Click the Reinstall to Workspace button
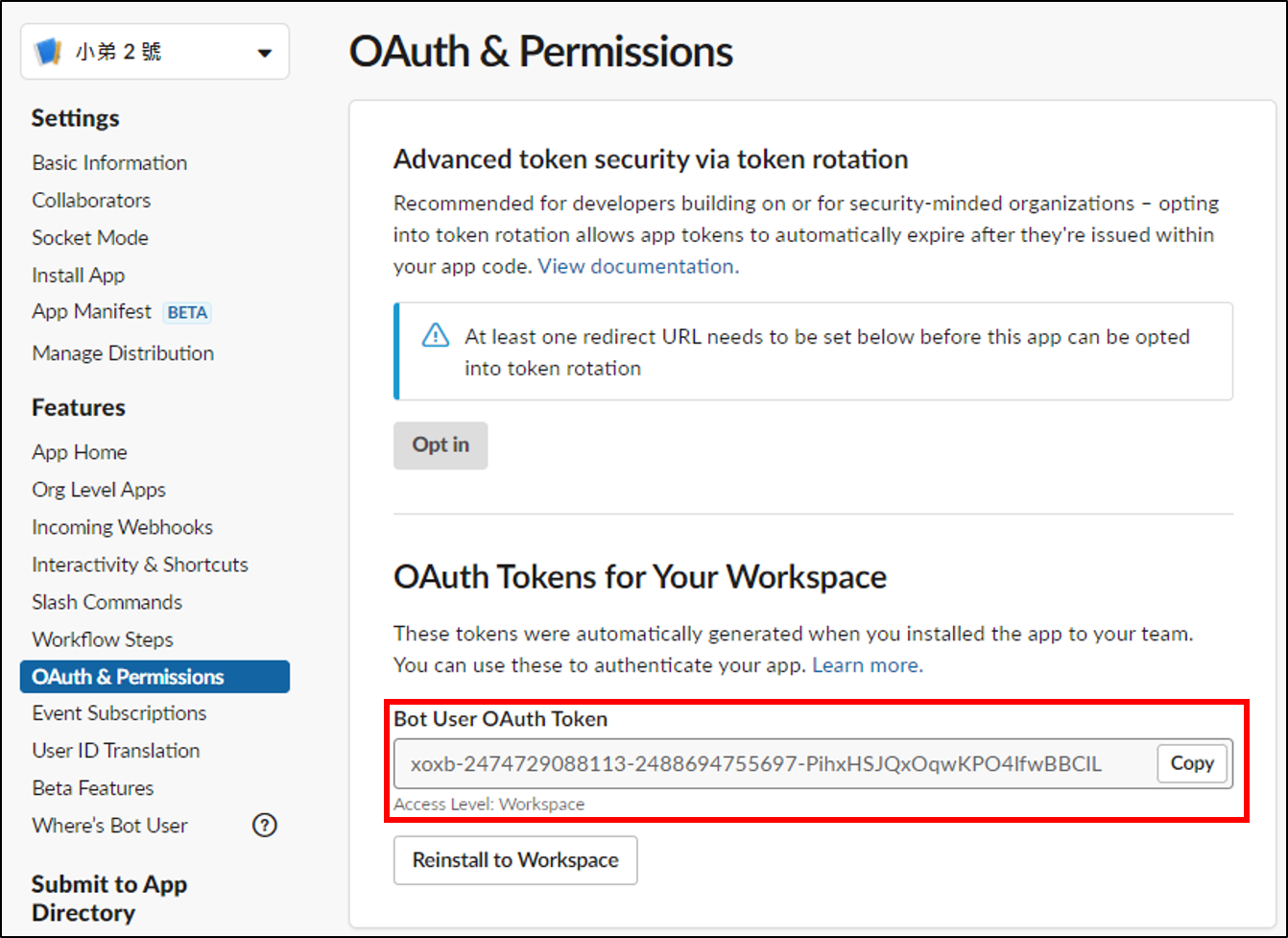Screen dimensions: 1288x938 [x=515, y=860]
